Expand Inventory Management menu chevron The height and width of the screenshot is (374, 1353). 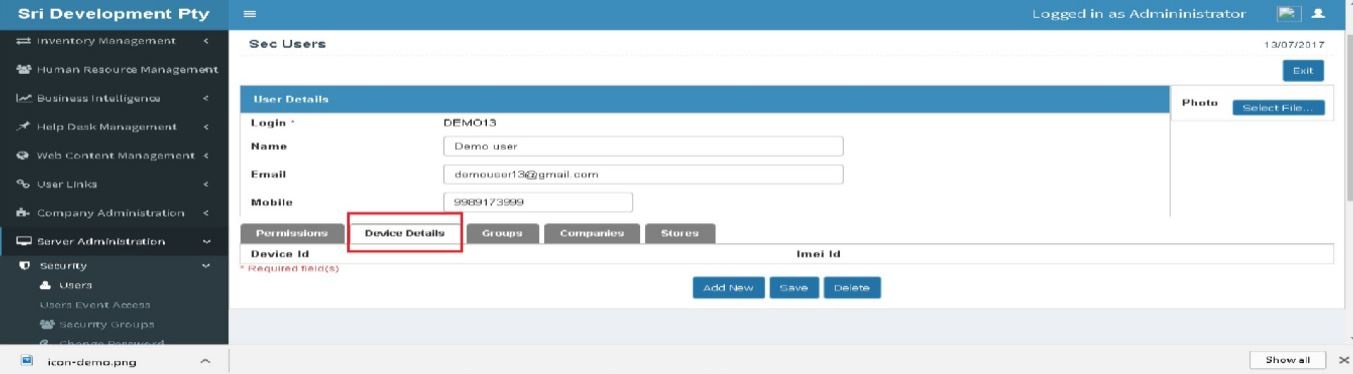[205, 41]
